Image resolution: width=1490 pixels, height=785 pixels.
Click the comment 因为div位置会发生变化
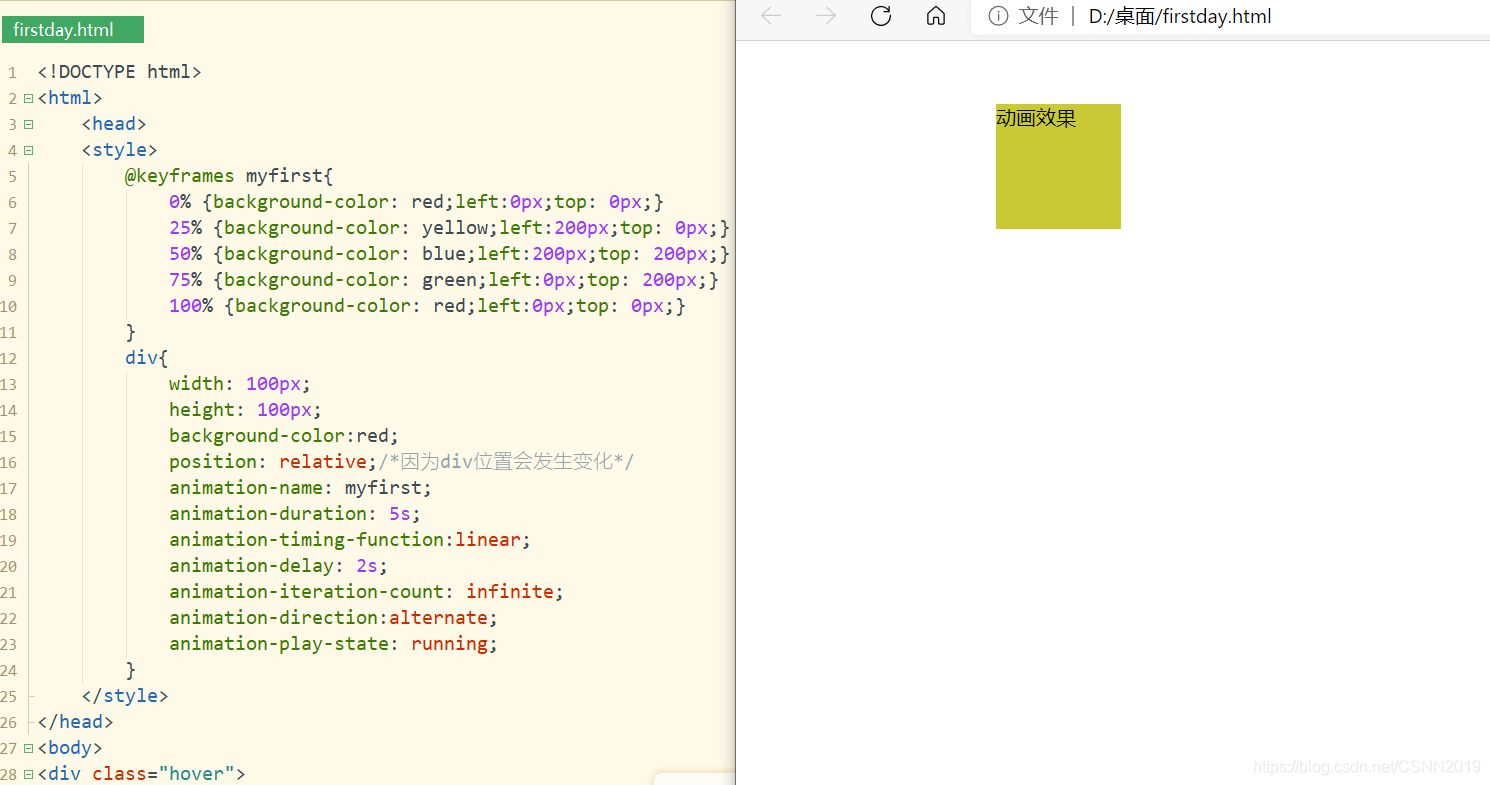click(x=506, y=462)
